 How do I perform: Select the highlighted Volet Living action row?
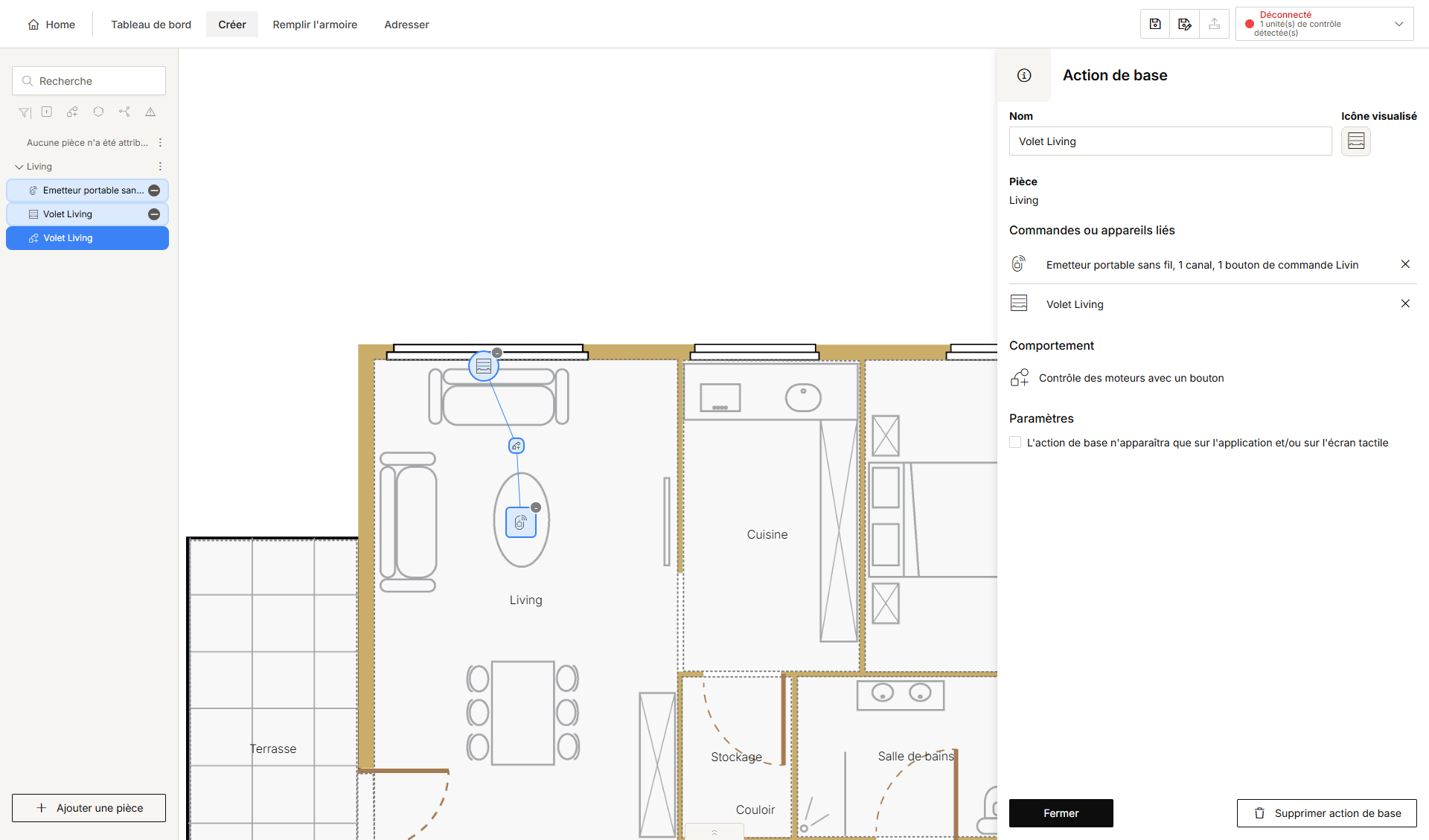pyautogui.click(x=87, y=238)
